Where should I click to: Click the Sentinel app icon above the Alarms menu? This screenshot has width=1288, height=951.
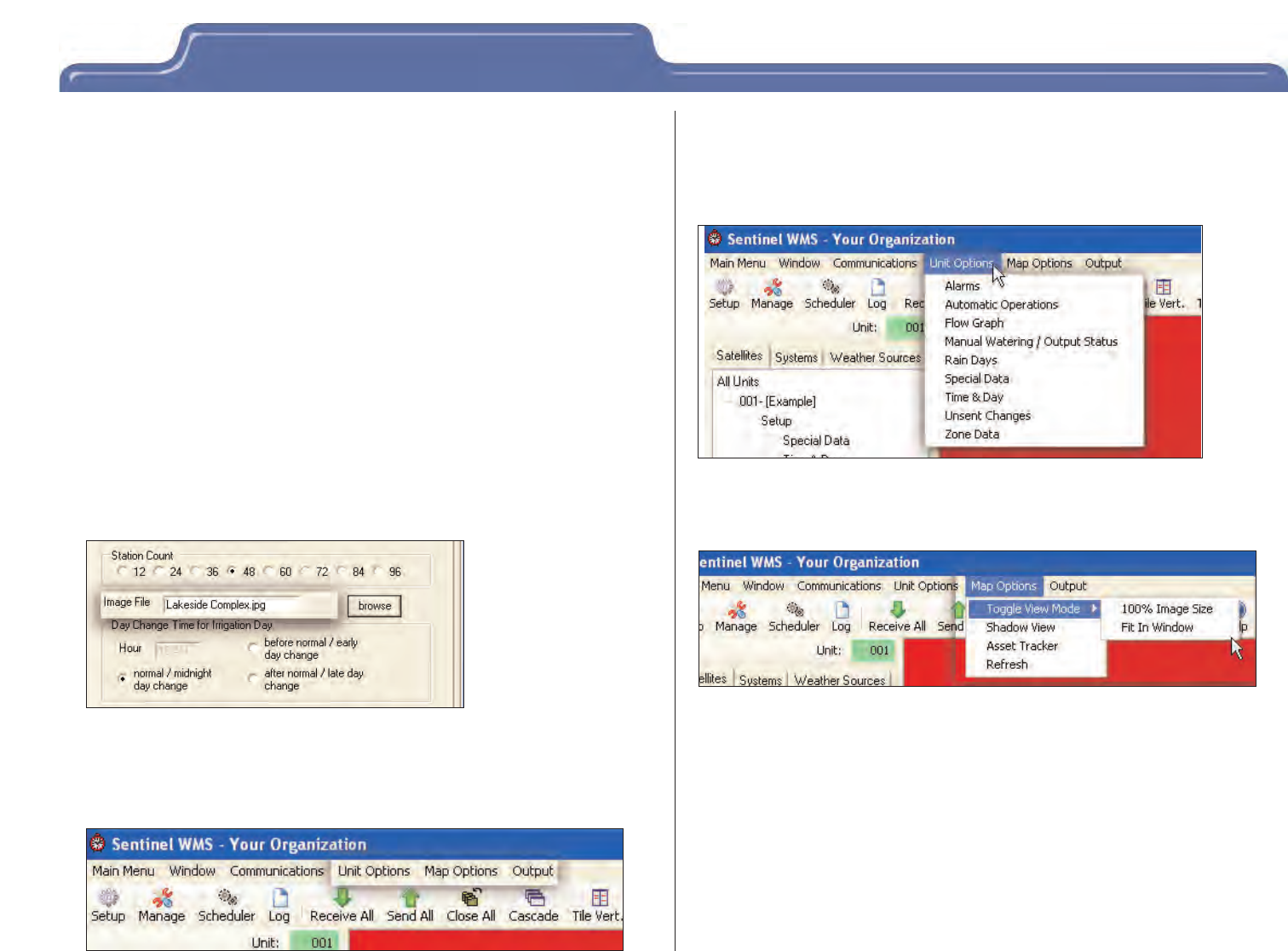[x=715, y=239]
